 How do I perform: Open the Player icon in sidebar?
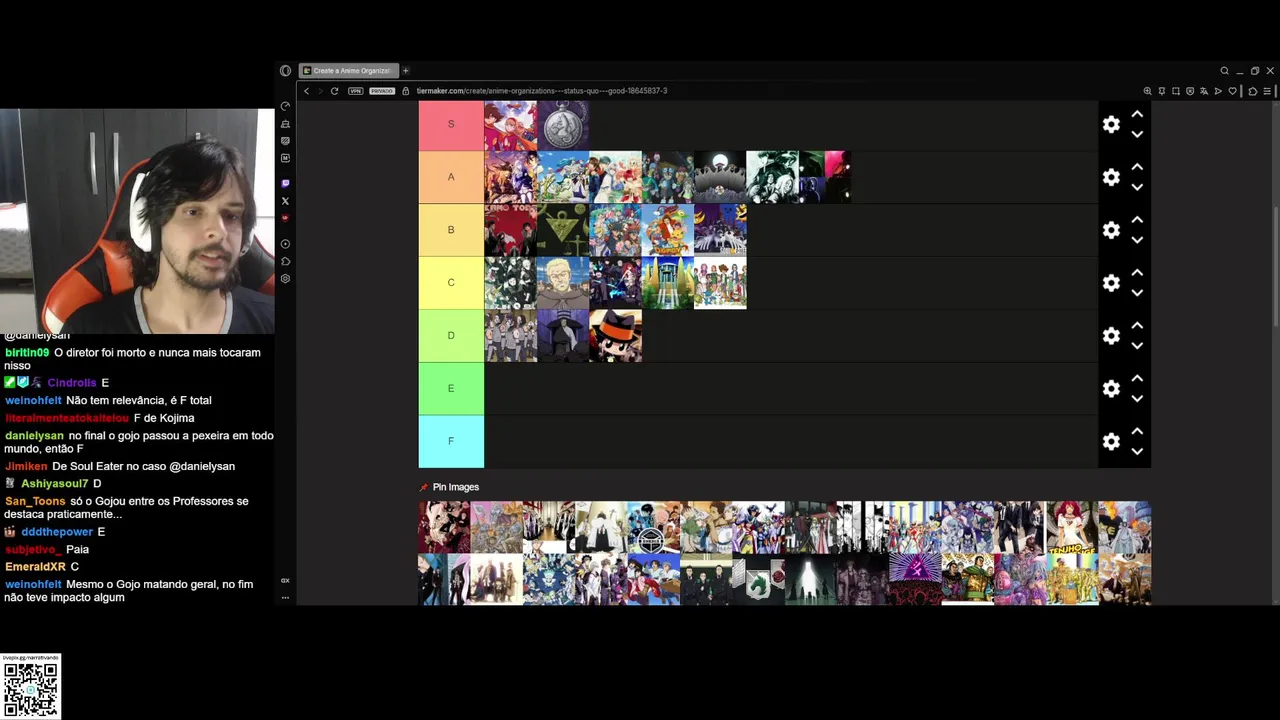[x=285, y=244]
